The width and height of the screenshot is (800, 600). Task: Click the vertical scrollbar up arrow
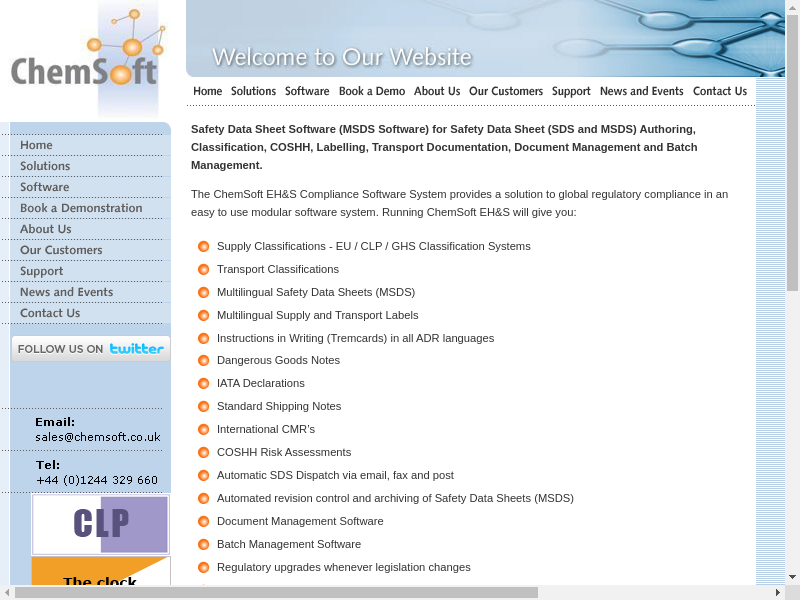coord(792,8)
